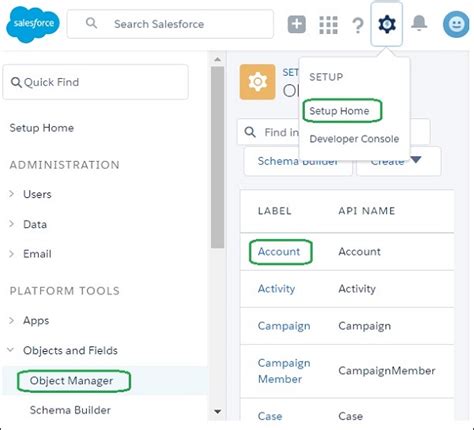Expand the Email section
The width and height of the screenshot is (474, 430).
12,254
